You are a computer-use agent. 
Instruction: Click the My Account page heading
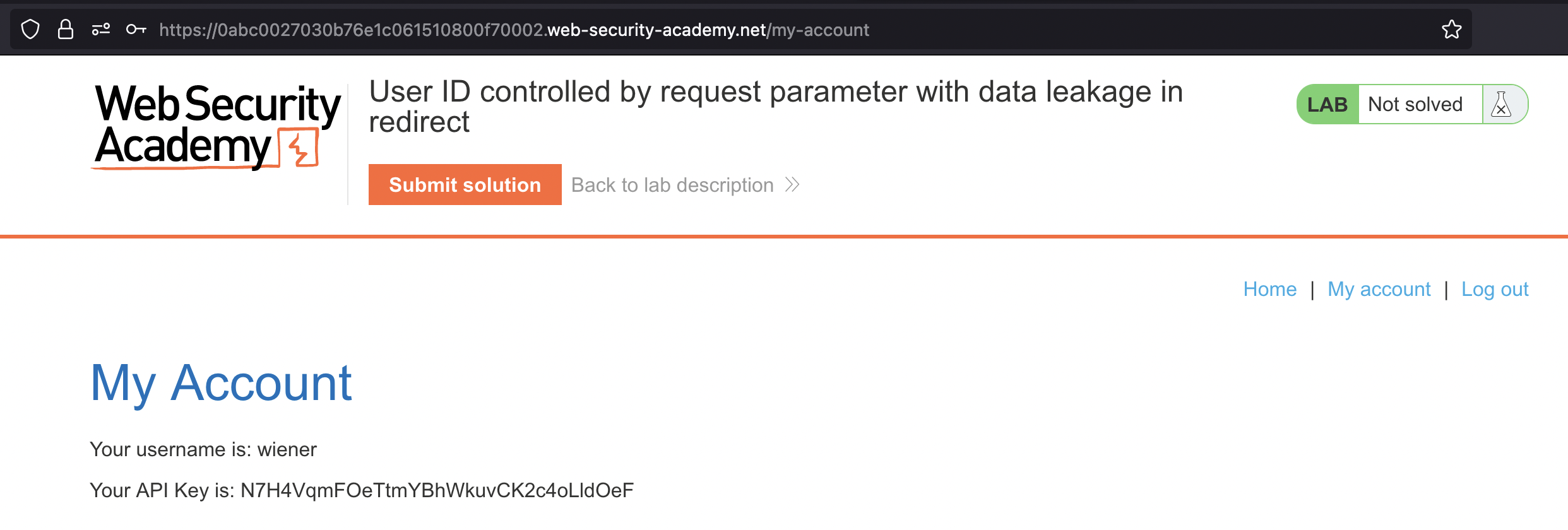tap(221, 383)
